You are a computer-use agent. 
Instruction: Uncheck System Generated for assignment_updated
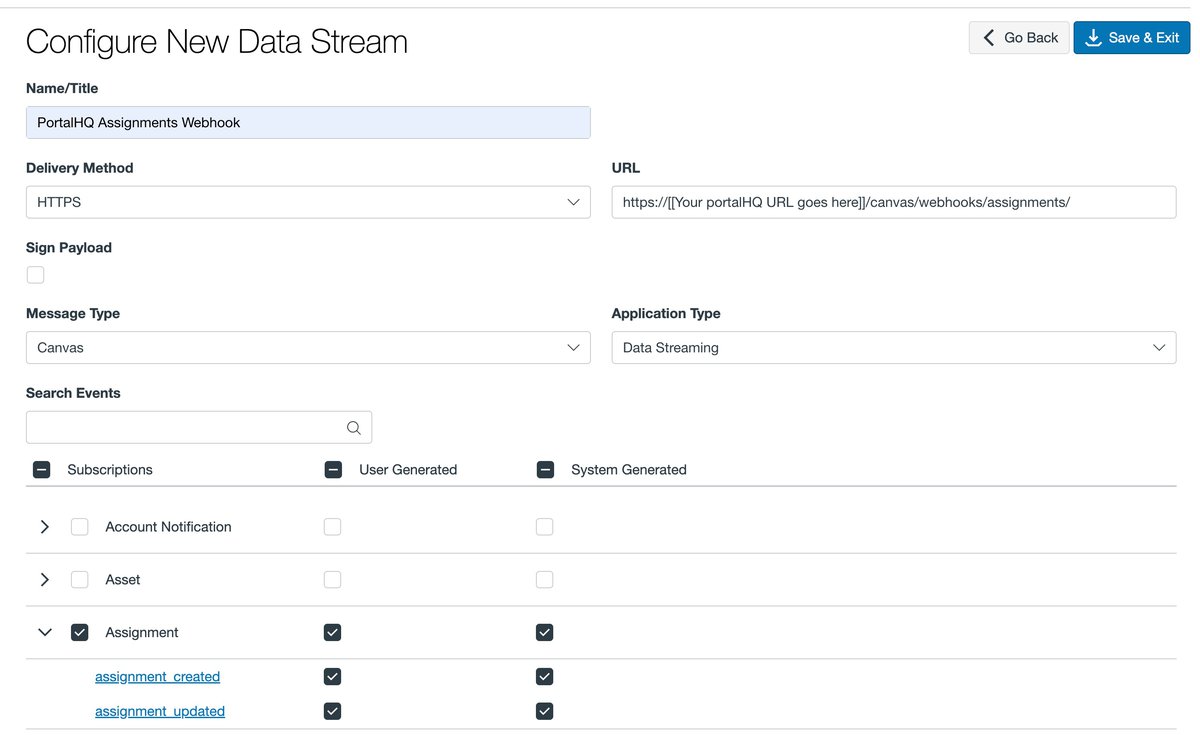click(545, 712)
